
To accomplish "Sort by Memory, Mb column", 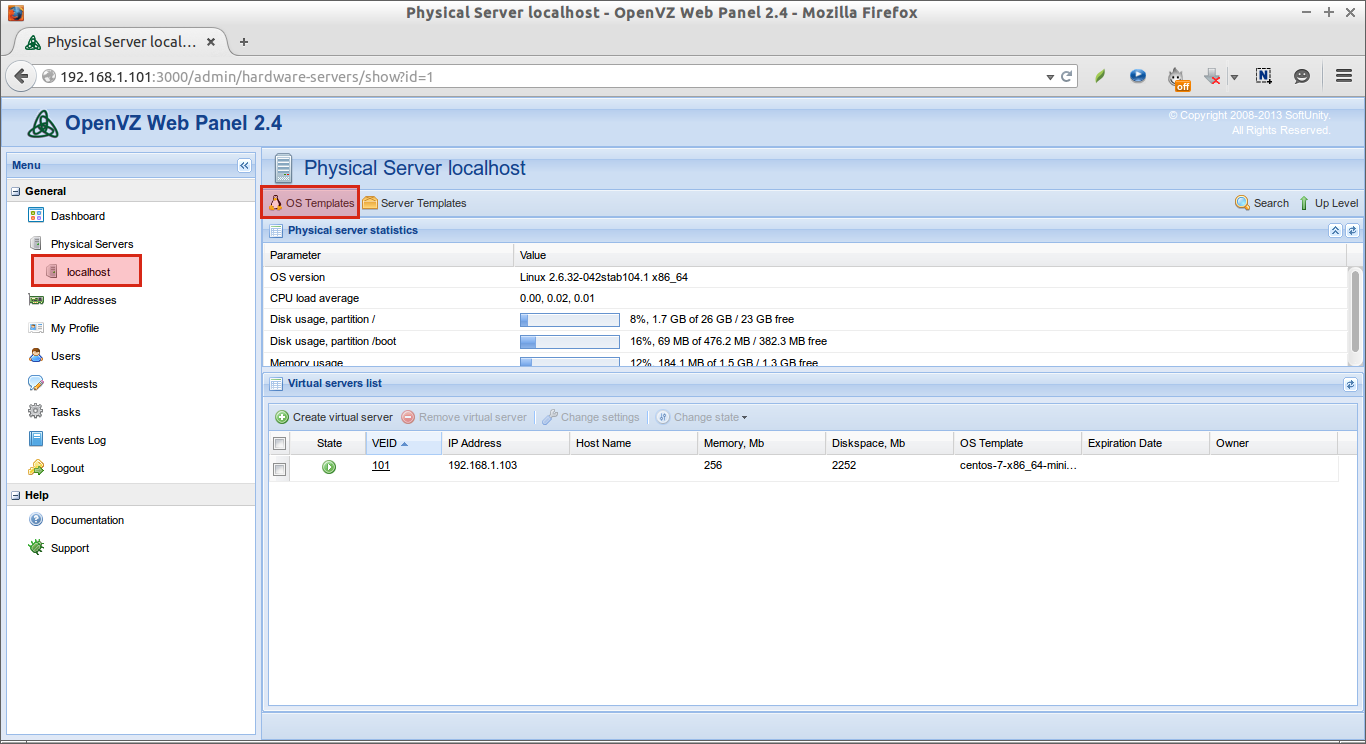I will click(761, 443).
